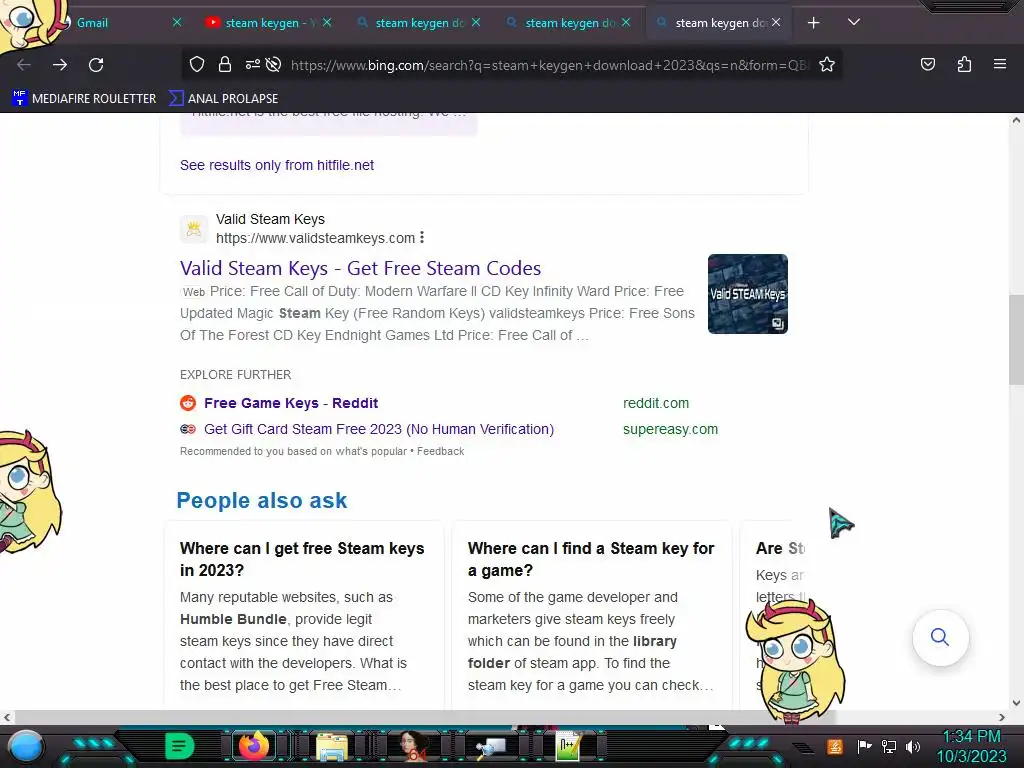Open the green chat app on taskbar
The height and width of the screenshot is (768, 1024).
click(x=180, y=746)
